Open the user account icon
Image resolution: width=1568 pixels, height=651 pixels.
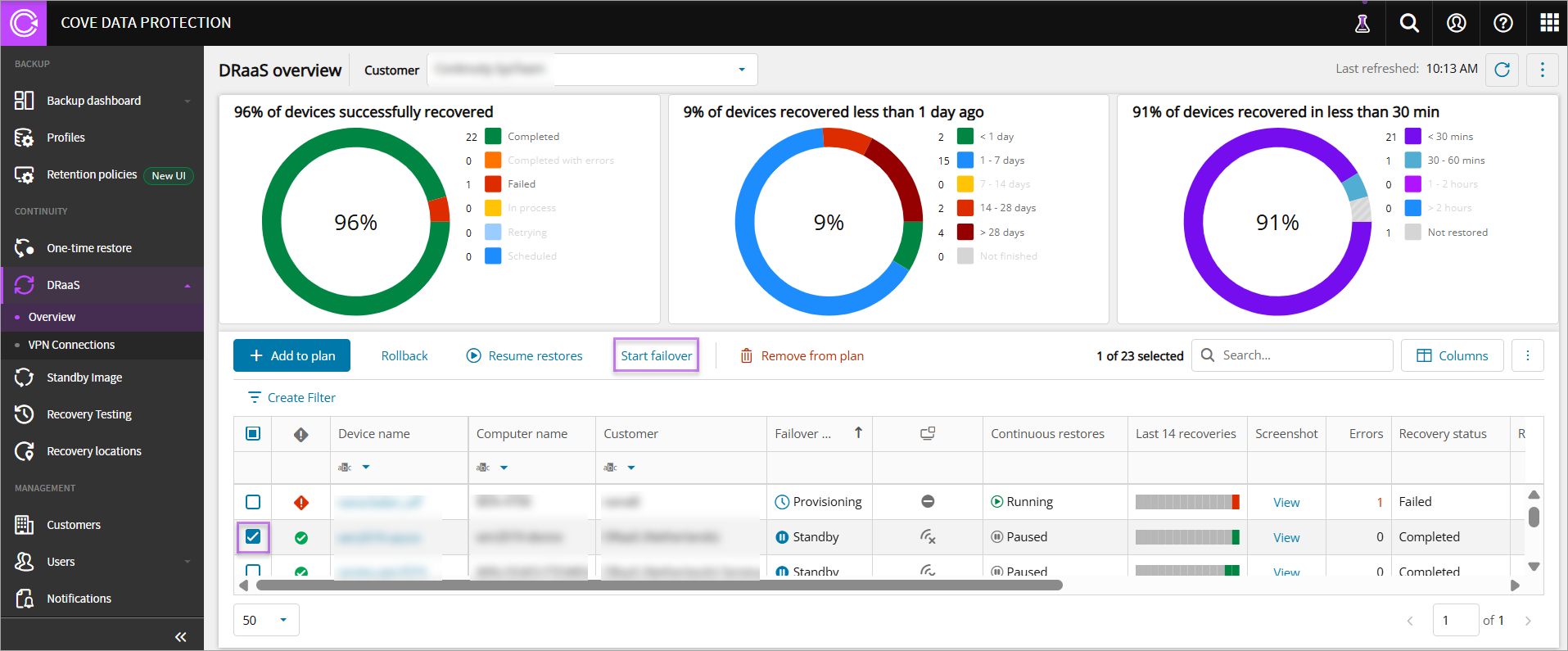click(1456, 23)
